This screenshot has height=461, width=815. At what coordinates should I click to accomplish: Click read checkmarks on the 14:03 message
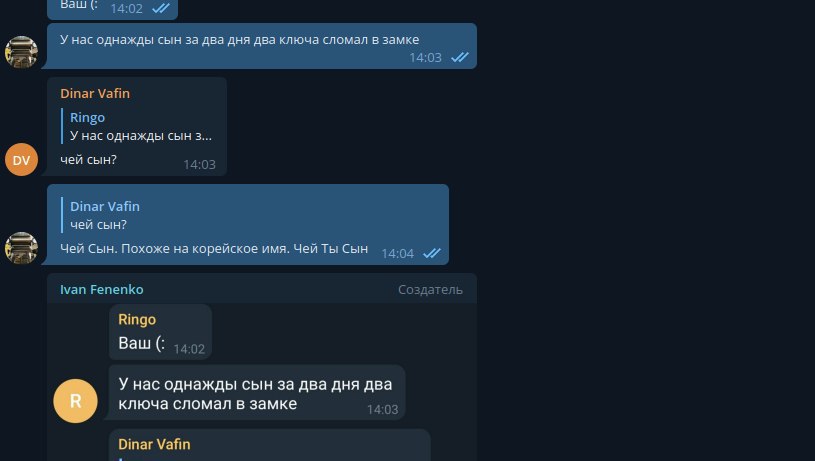(x=459, y=57)
